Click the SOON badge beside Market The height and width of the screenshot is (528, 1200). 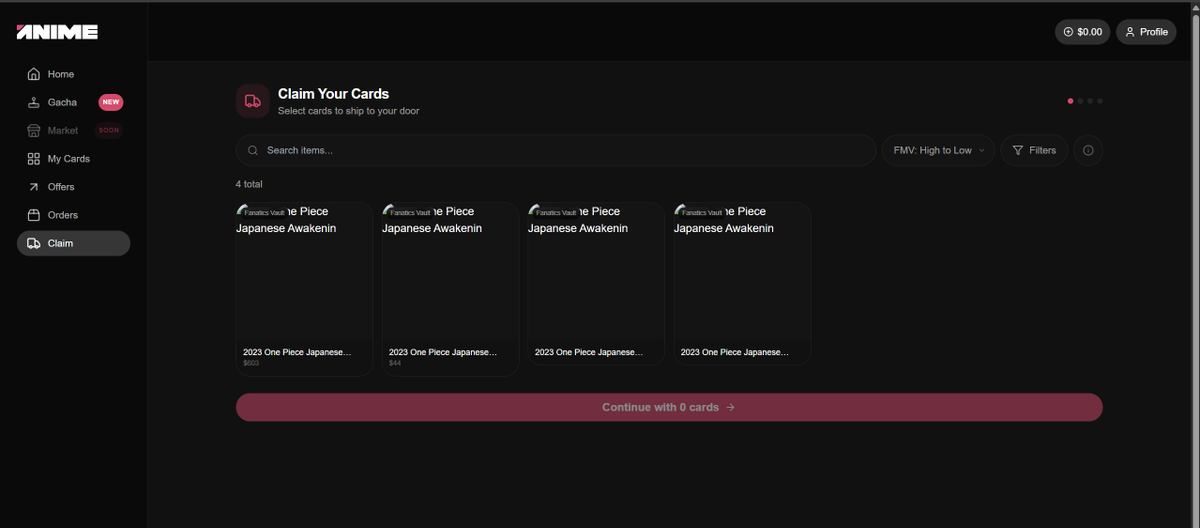pos(108,130)
